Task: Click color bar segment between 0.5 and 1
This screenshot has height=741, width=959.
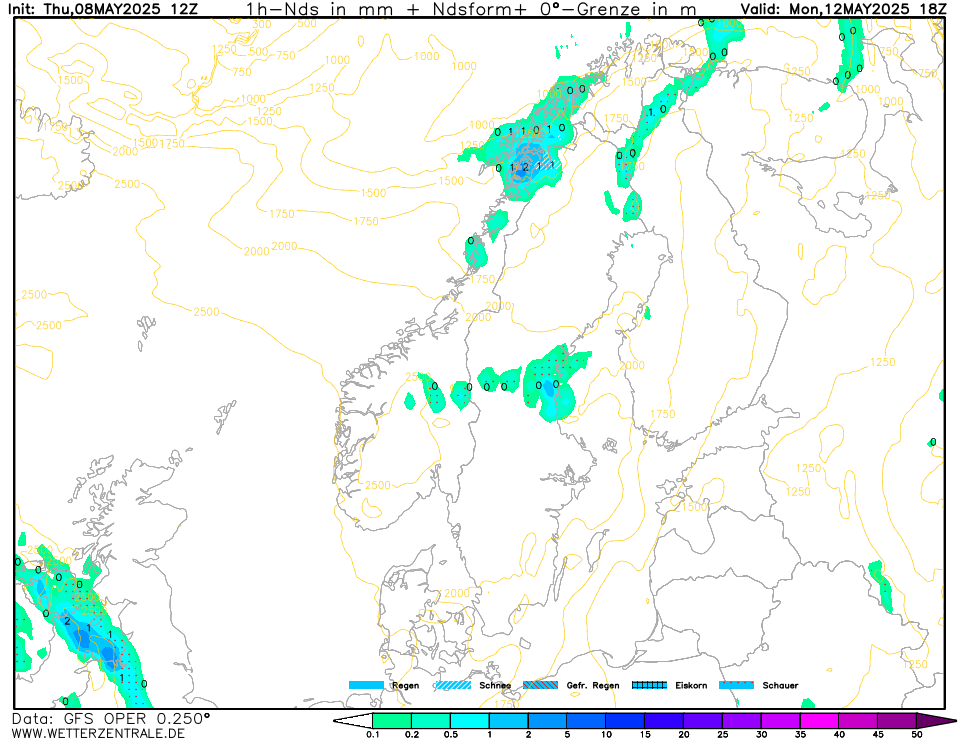Action: pyautogui.click(x=470, y=721)
